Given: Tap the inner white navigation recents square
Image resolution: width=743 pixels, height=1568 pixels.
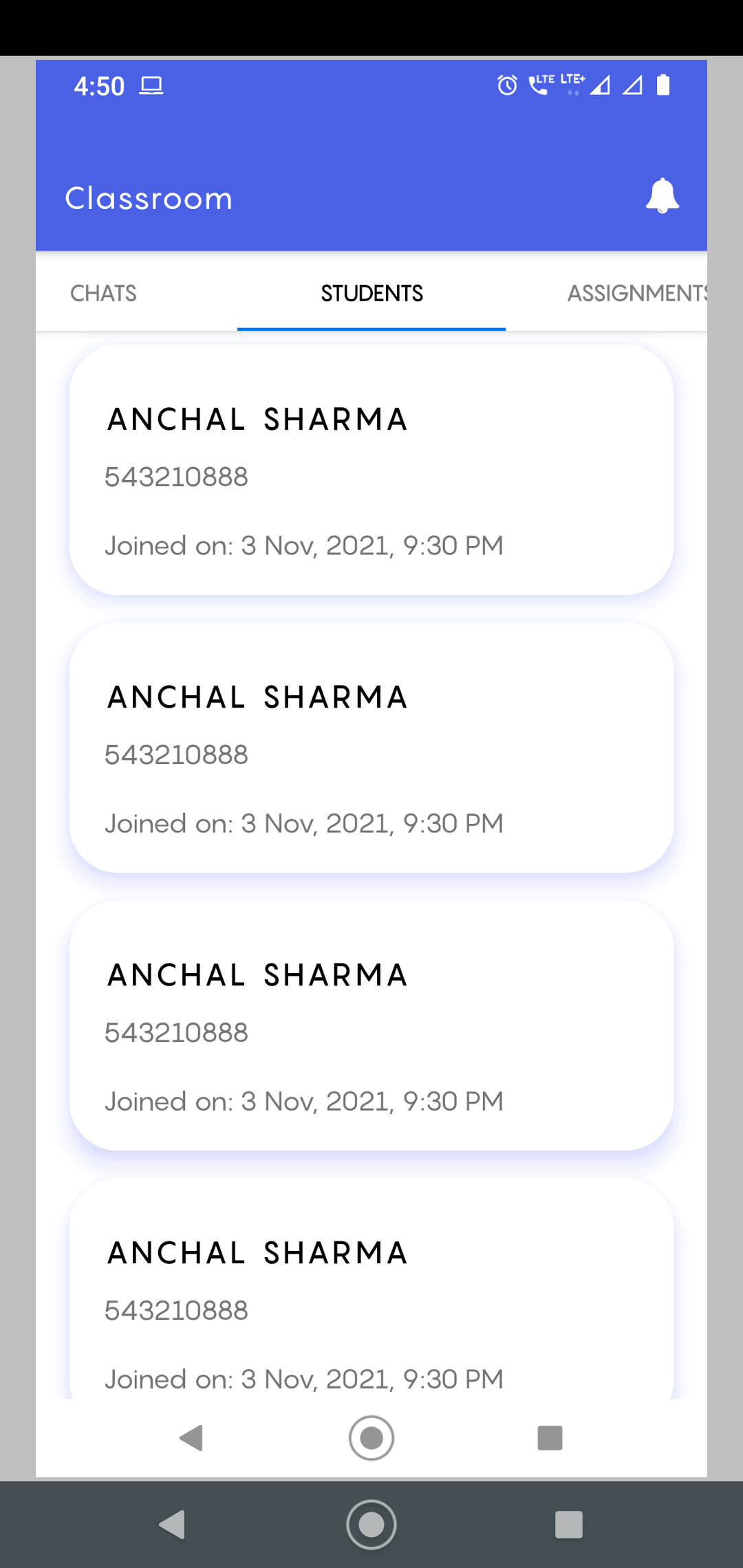Looking at the screenshot, I should [x=550, y=1437].
